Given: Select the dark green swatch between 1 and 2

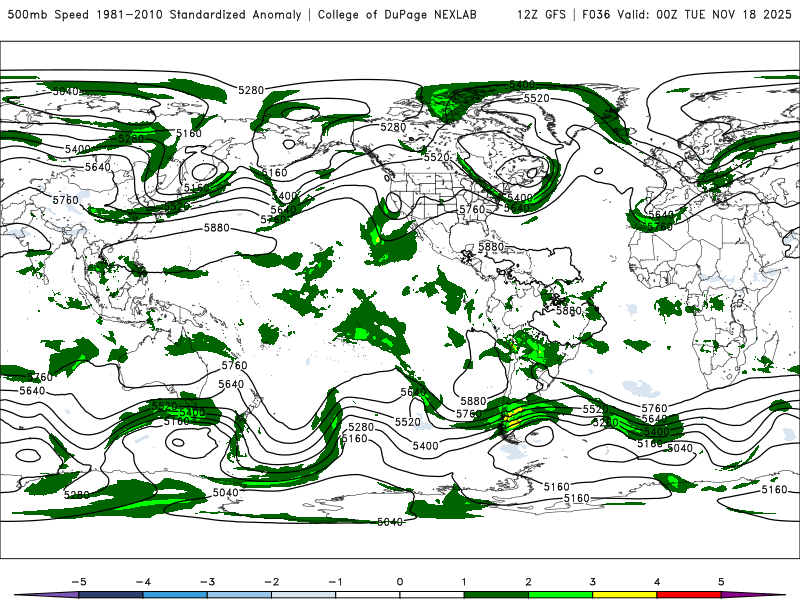Looking at the screenshot, I should [496, 595].
